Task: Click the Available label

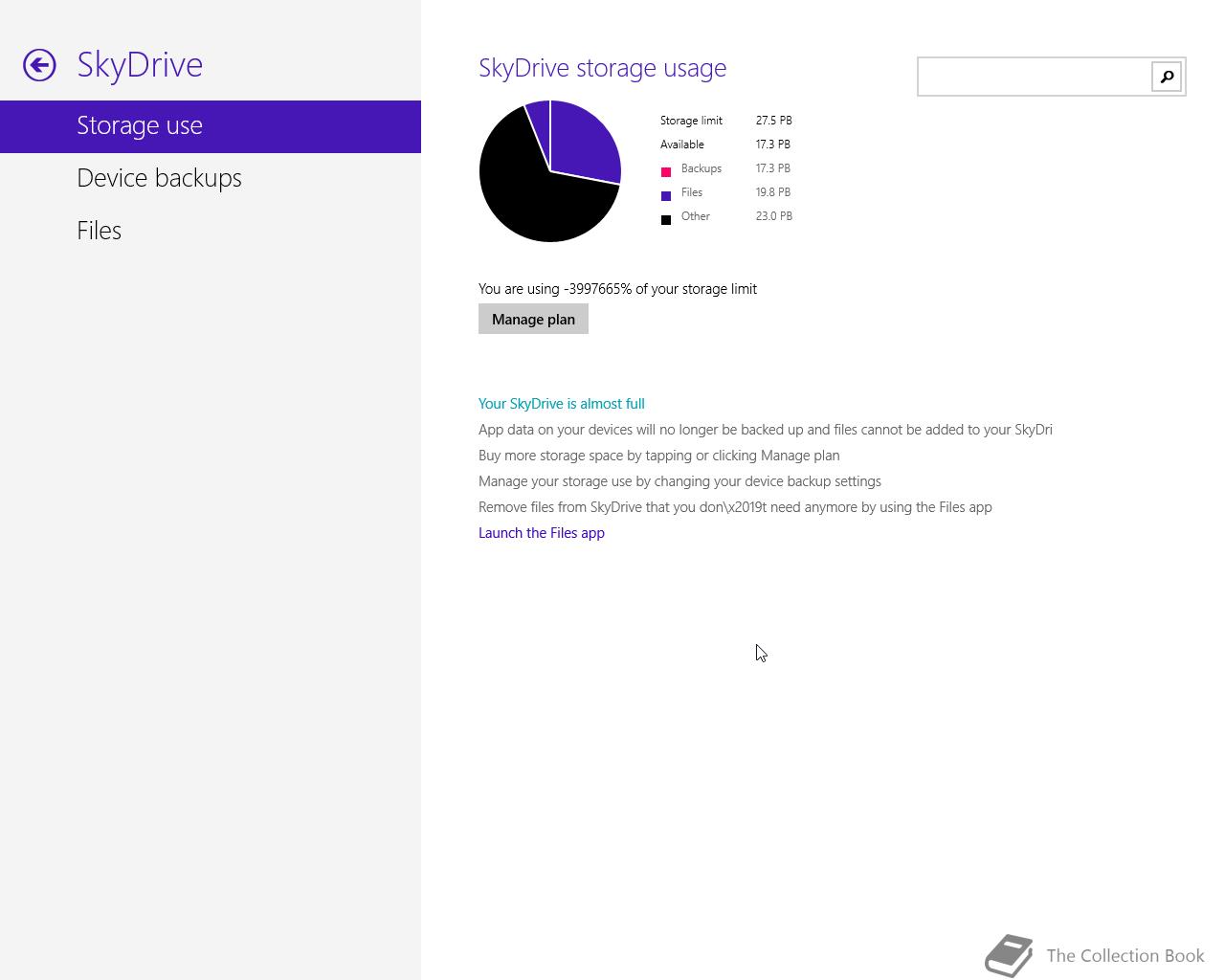Action: coord(681,145)
